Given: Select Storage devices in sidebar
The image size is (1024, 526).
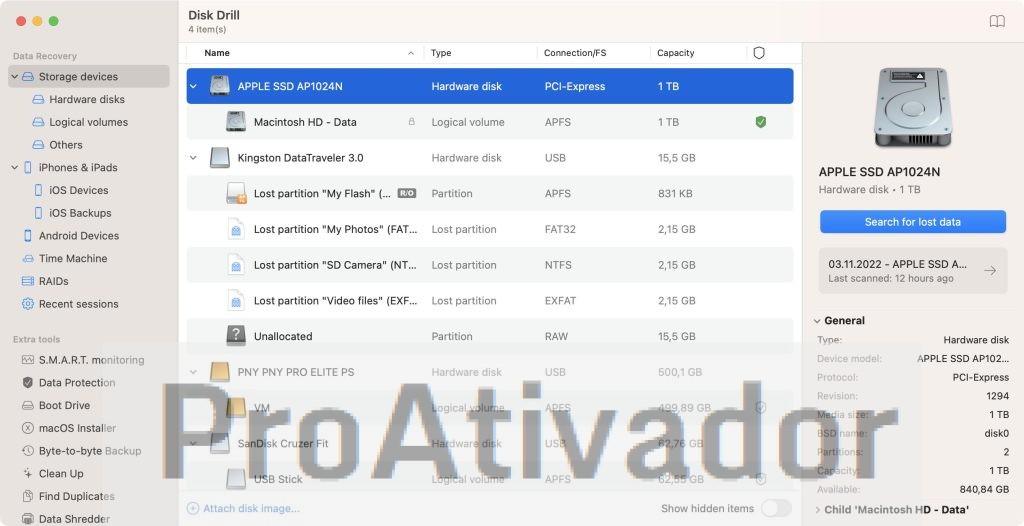Looking at the screenshot, I should 89,76.
